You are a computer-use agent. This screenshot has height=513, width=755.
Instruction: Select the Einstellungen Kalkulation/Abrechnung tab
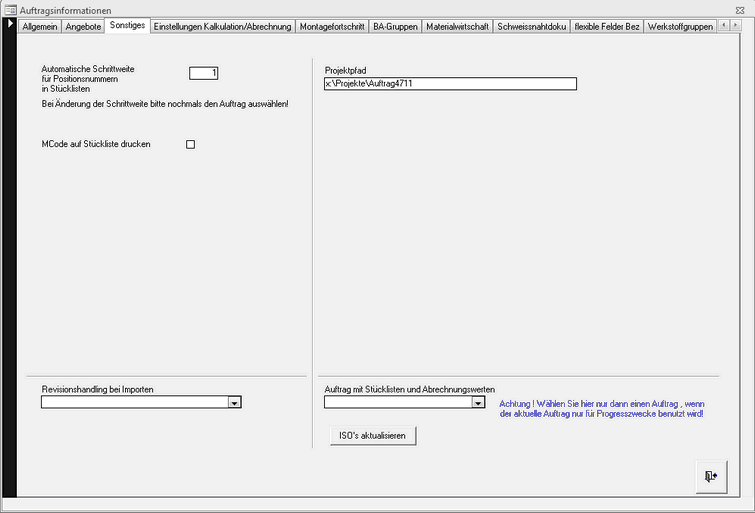[x=222, y=27]
